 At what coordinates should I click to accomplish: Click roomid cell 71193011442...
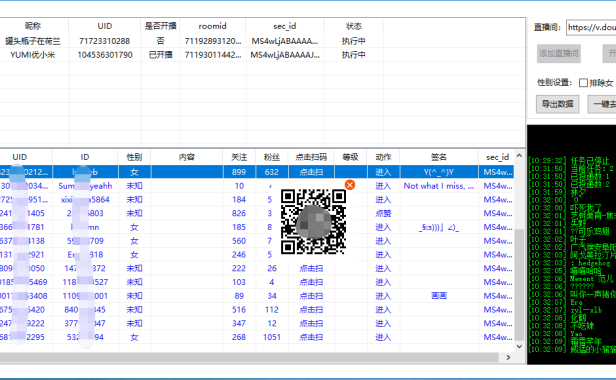(213, 55)
